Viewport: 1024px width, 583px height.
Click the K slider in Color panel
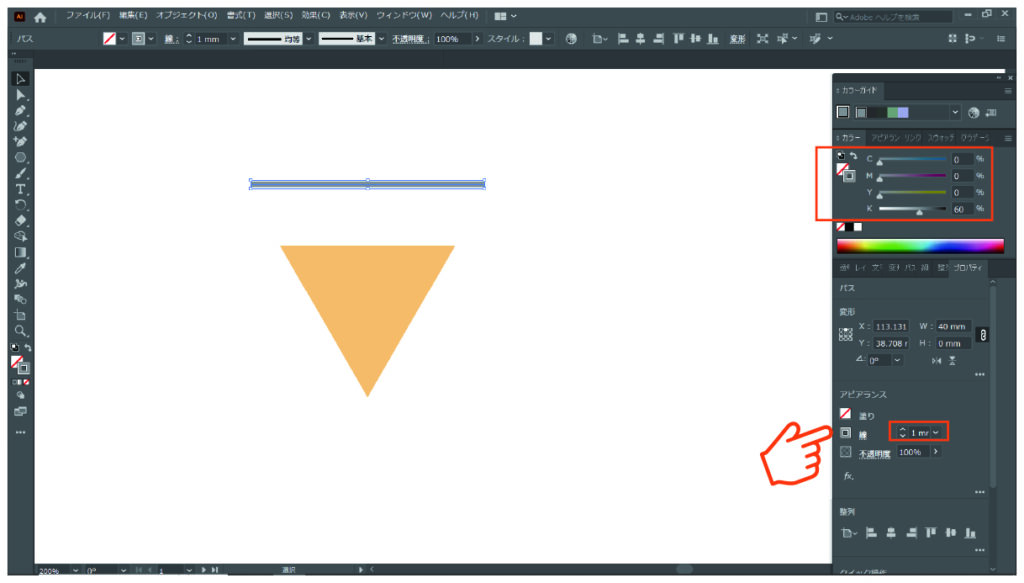click(912, 209)
